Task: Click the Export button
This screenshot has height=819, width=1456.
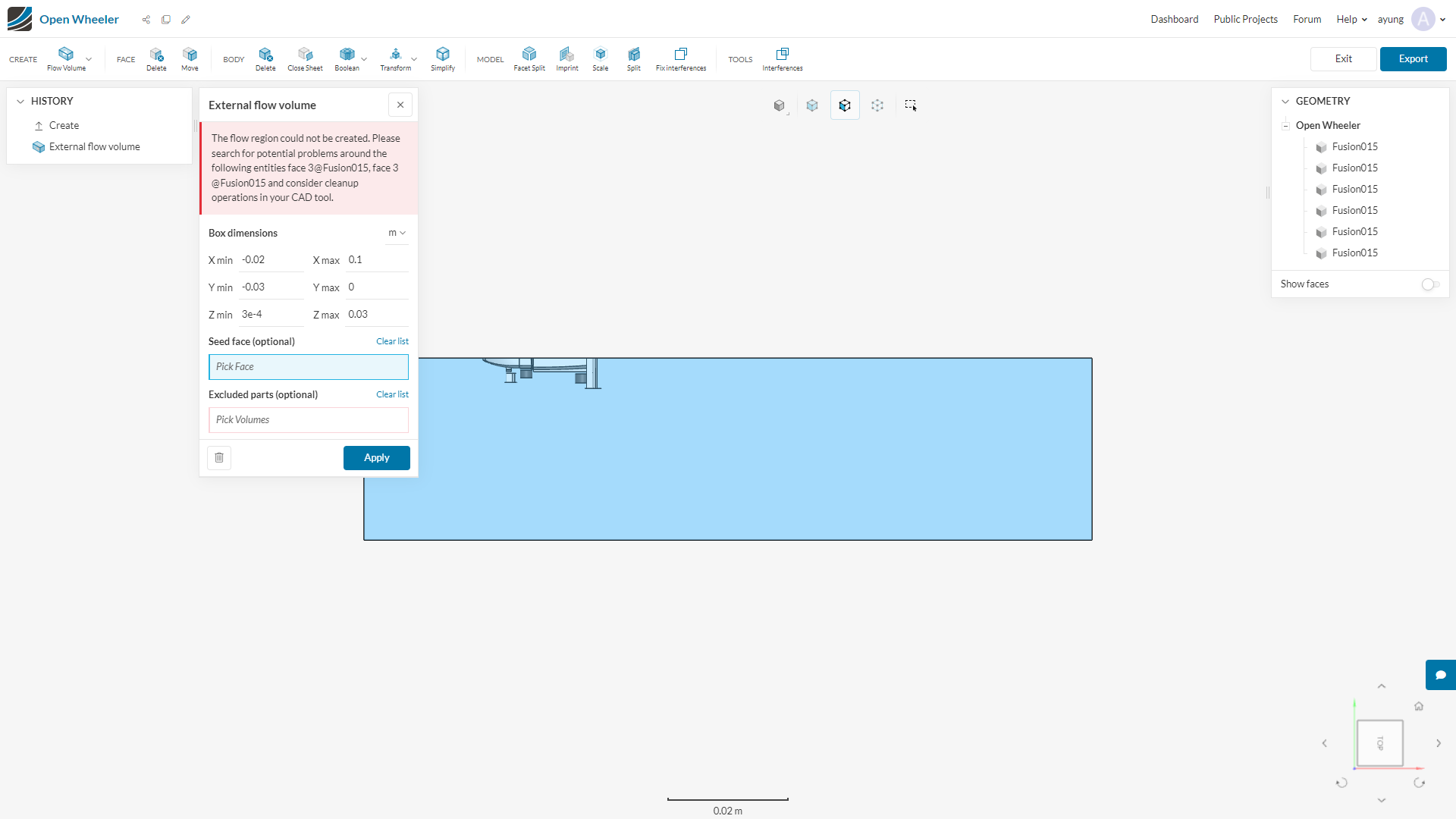Action: [x=1413, y=59]
